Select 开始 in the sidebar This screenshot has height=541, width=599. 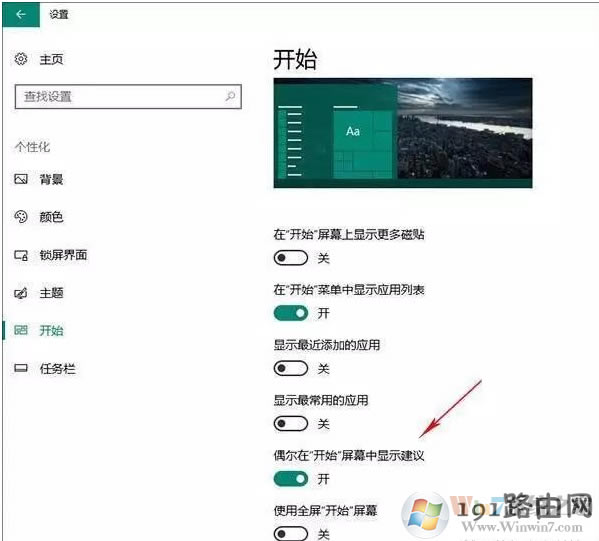click(51, 330)
